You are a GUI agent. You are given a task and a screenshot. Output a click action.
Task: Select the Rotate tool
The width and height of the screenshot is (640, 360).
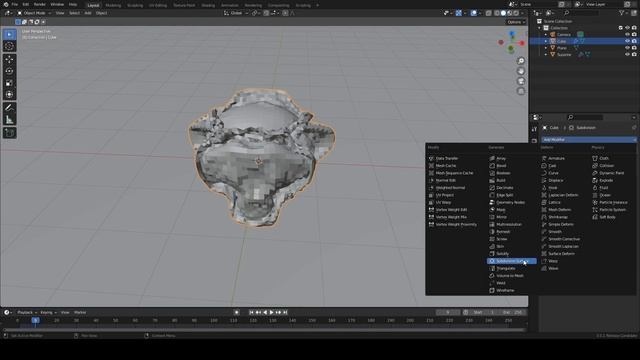(9, 71)
